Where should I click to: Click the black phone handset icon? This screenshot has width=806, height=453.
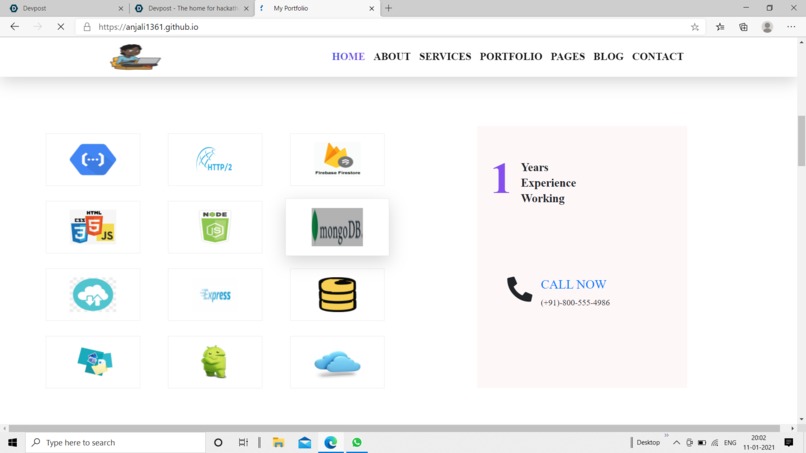click(519, 289)
